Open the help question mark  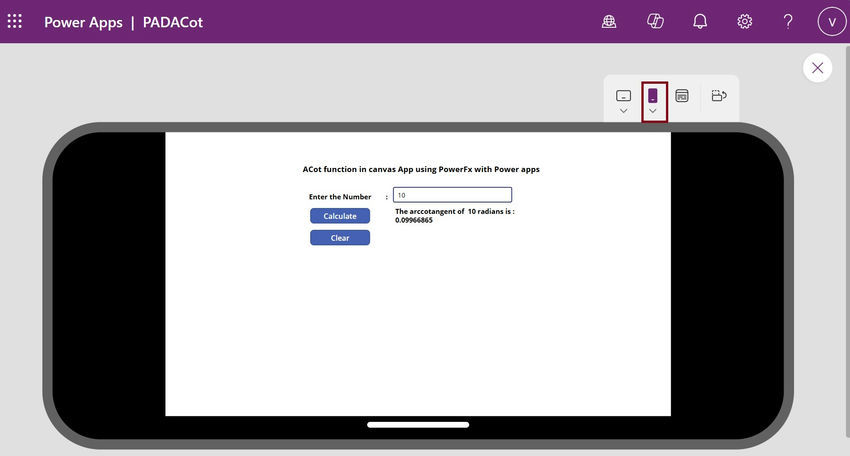pyautogui.click(x=788, y=21)
